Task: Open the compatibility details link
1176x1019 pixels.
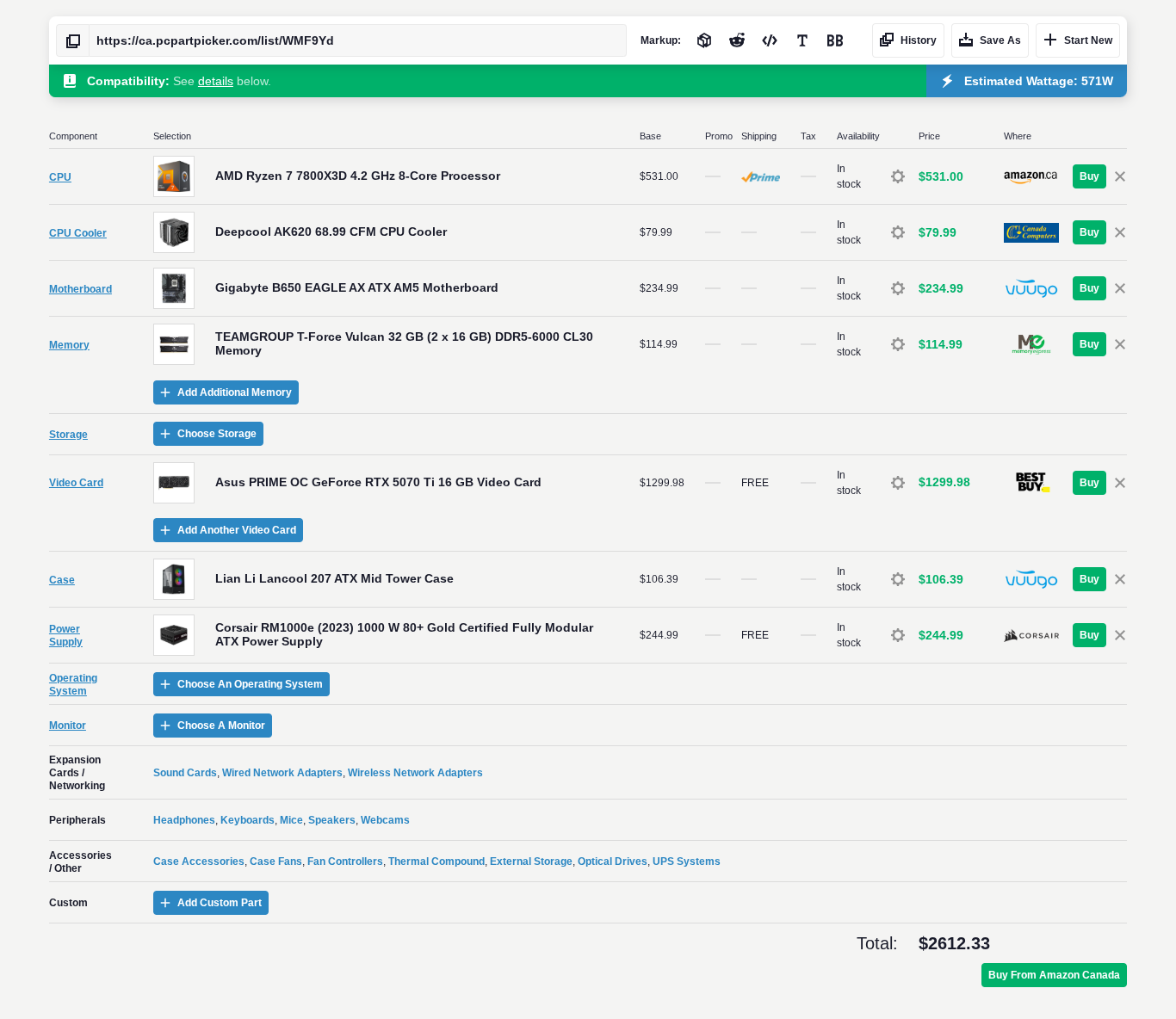Action: coord(215,81)
